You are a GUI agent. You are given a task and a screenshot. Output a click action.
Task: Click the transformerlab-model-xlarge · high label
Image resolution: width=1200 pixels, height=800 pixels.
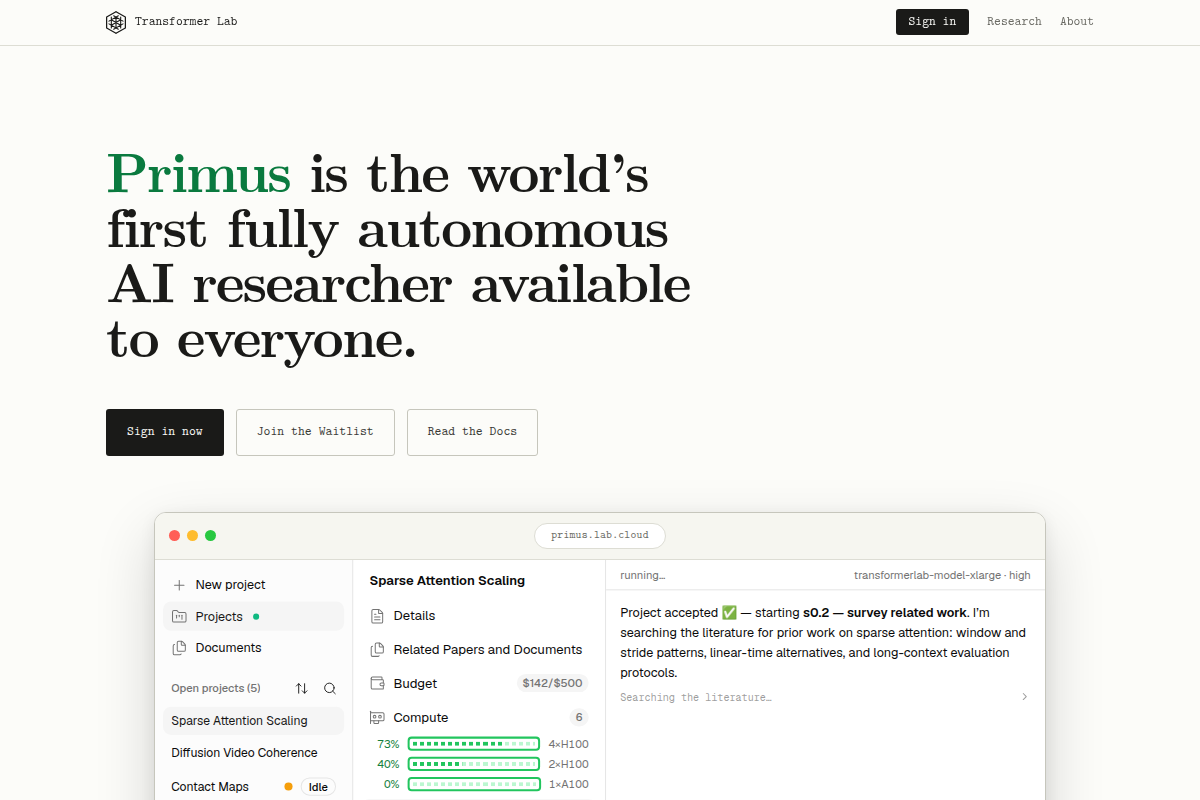pos(941,576)
